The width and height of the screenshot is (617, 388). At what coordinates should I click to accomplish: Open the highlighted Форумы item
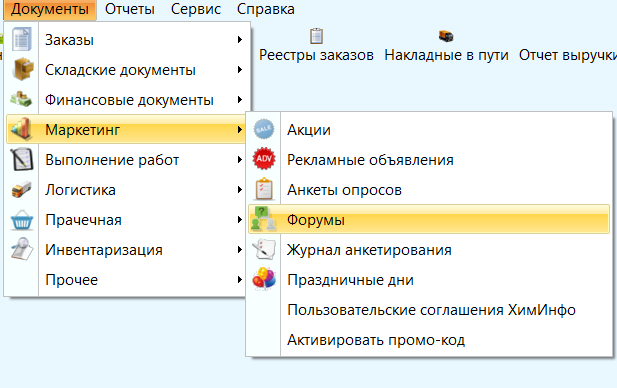429,219
